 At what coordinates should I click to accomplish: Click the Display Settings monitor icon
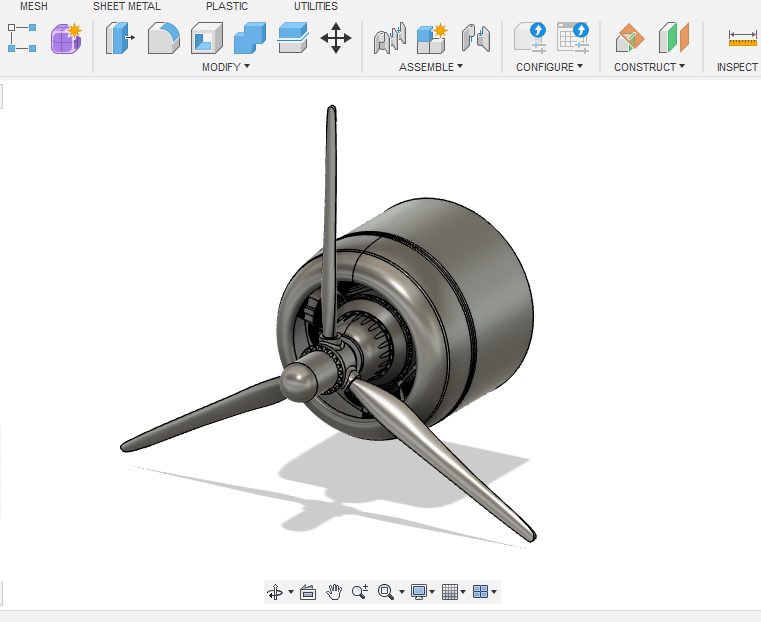pyautogui.click(x=419, y=592)
